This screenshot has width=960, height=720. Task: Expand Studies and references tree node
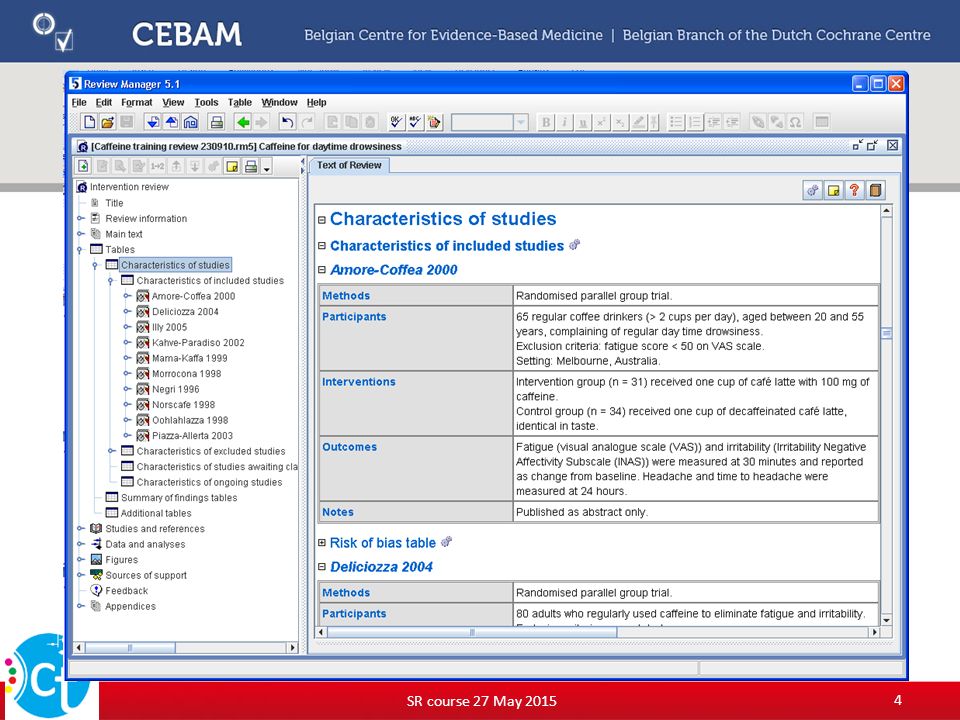point(80,528)
